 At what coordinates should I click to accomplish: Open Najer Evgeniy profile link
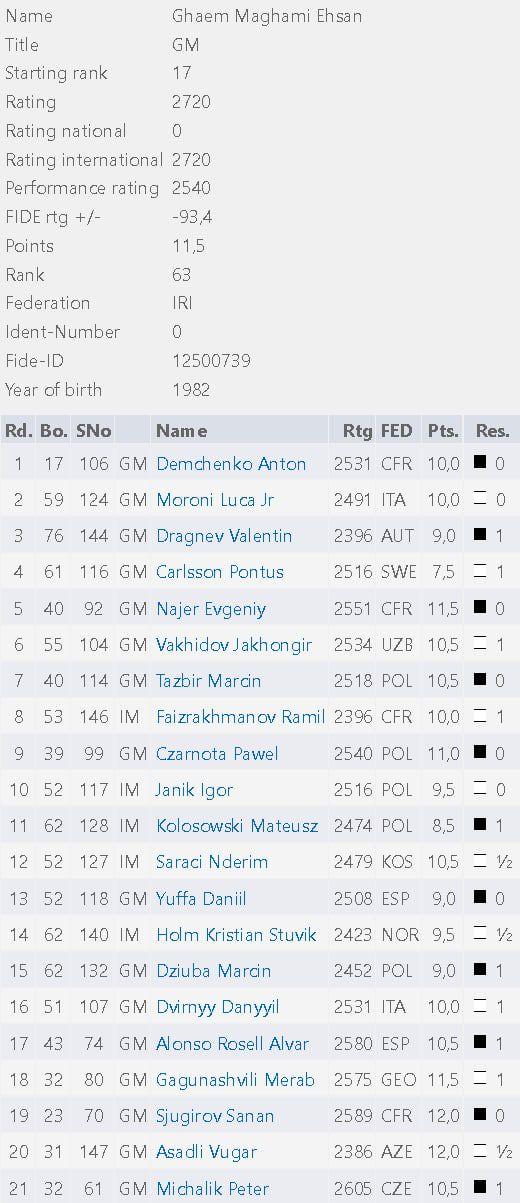211,609
